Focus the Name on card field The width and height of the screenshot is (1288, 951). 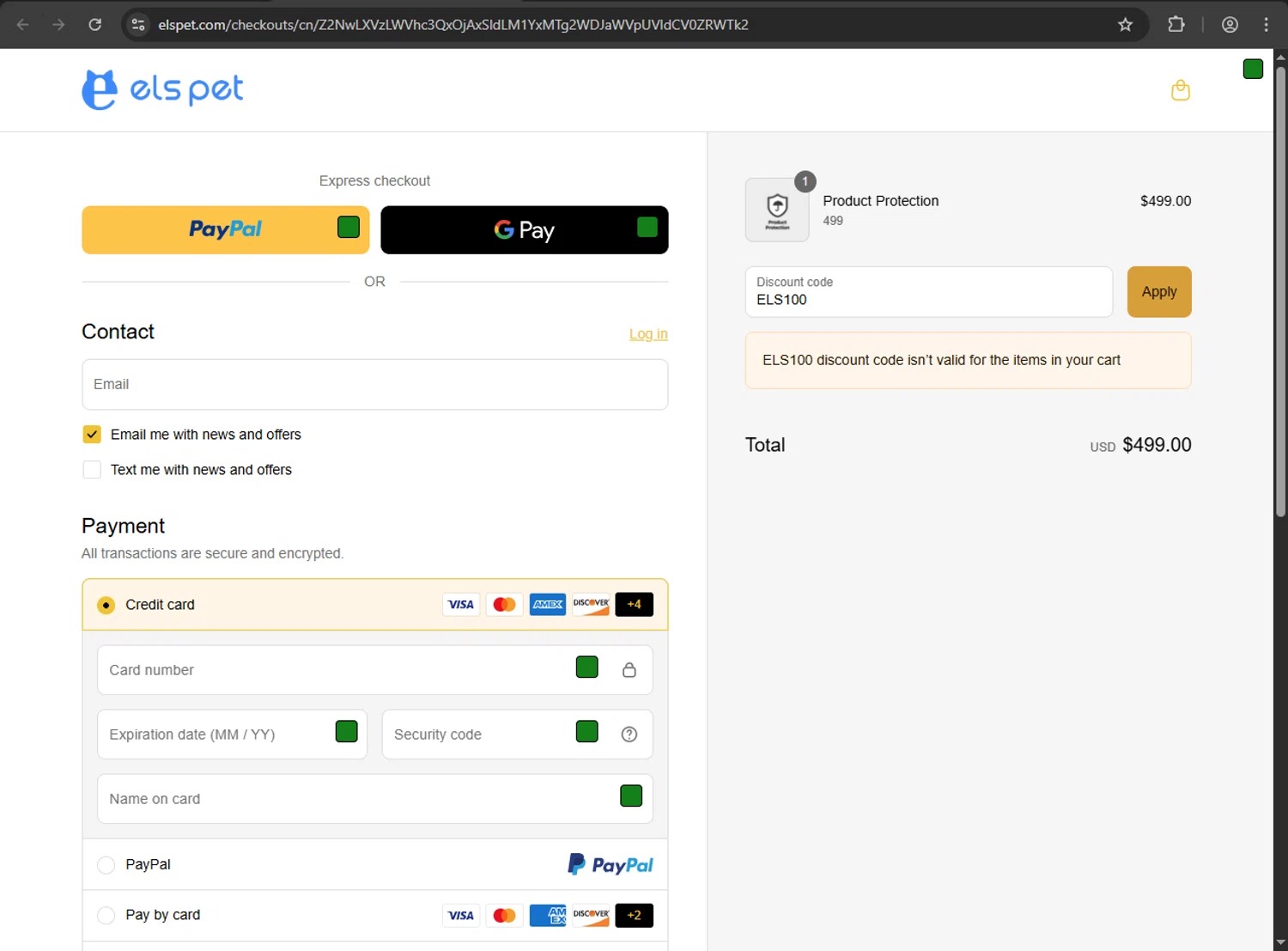coord(375,799)
